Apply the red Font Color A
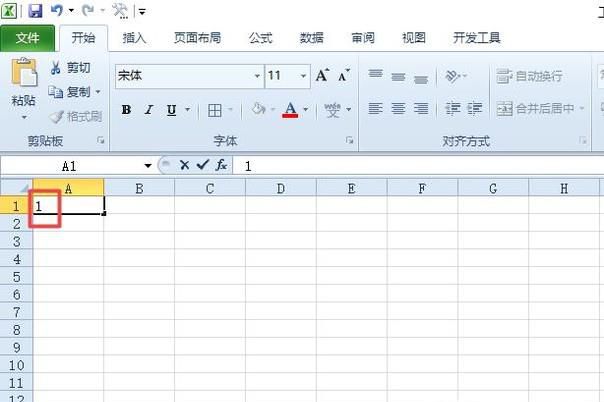Image resolution: width=604 pixels, height=402 pixels. click(x=290, y=110)
